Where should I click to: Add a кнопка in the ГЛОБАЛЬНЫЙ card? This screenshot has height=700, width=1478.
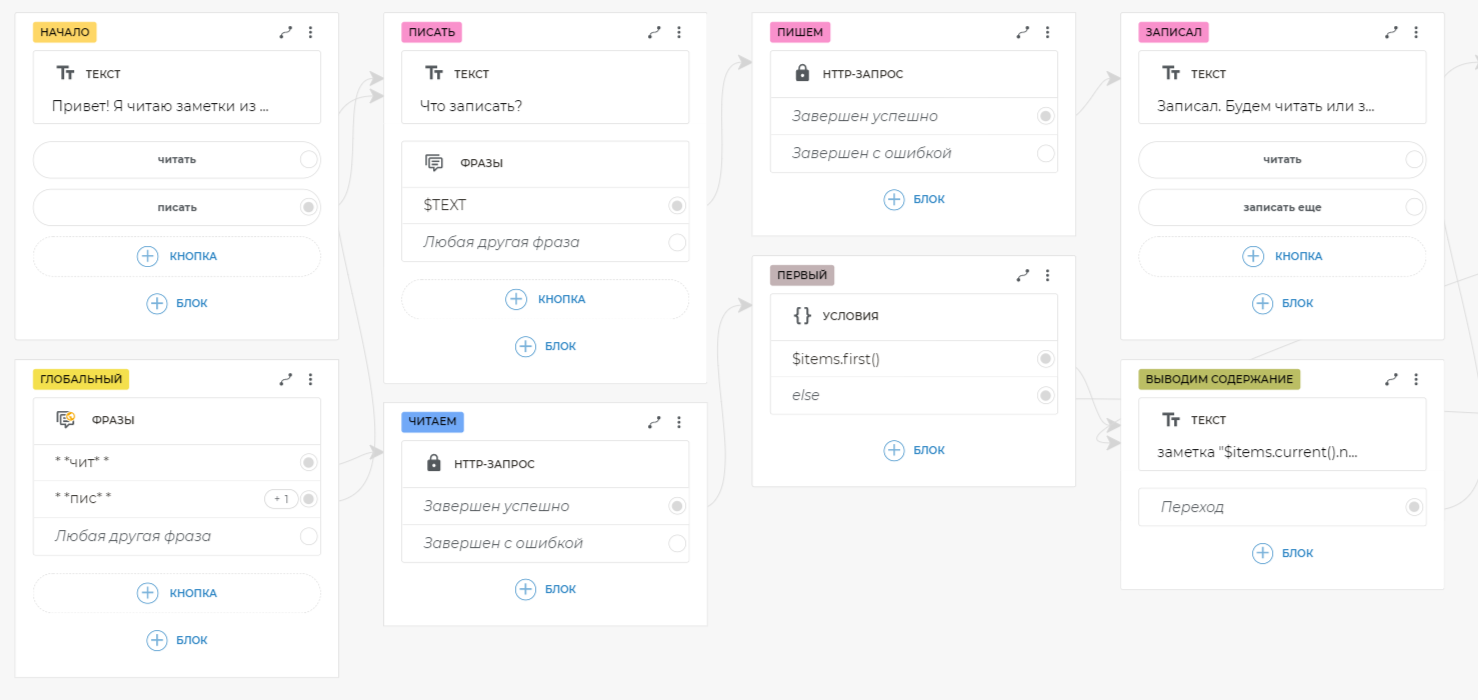pos(177,593)
